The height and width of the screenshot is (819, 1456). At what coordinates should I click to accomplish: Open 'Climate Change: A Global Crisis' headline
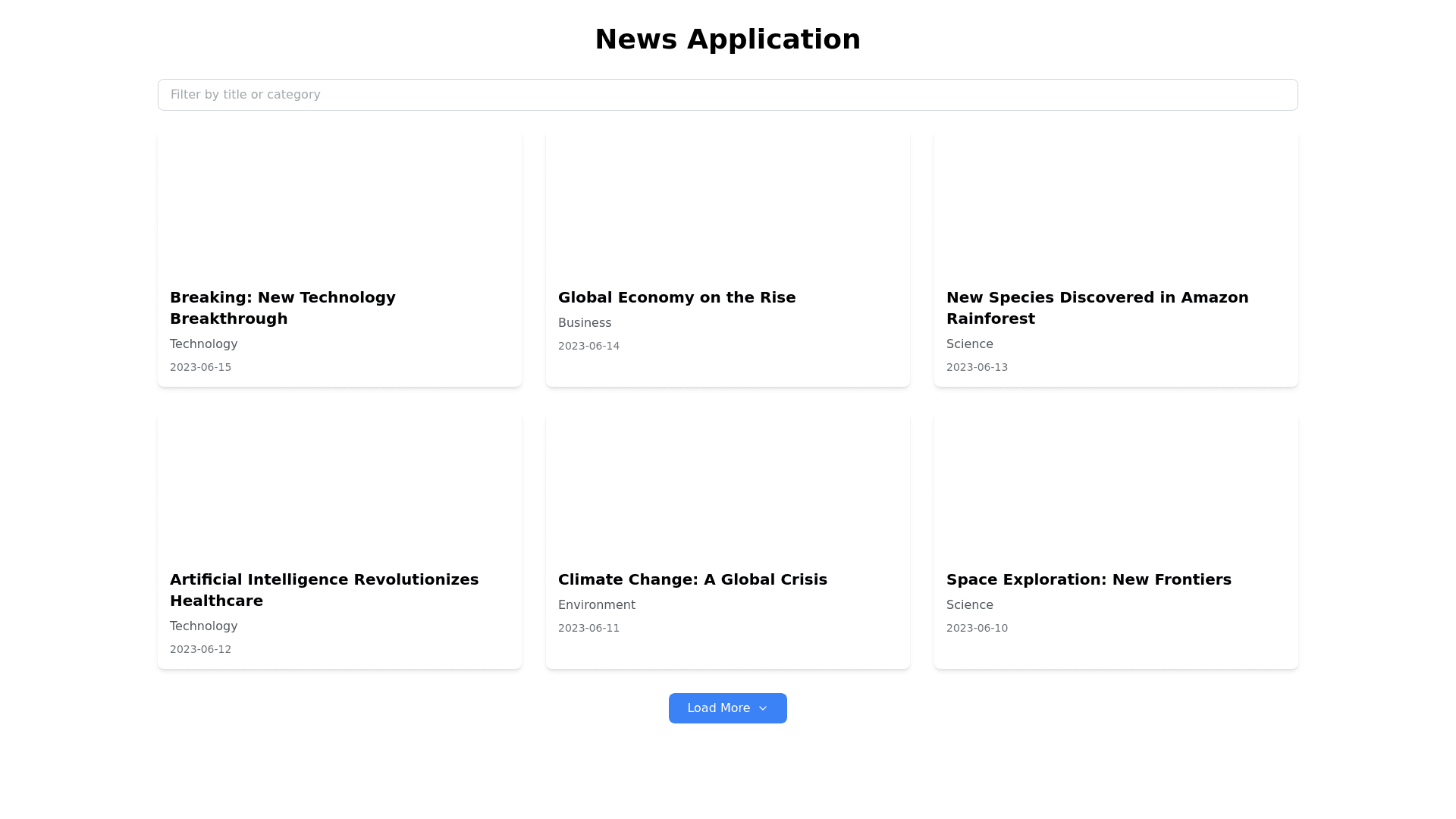(692, 579)
